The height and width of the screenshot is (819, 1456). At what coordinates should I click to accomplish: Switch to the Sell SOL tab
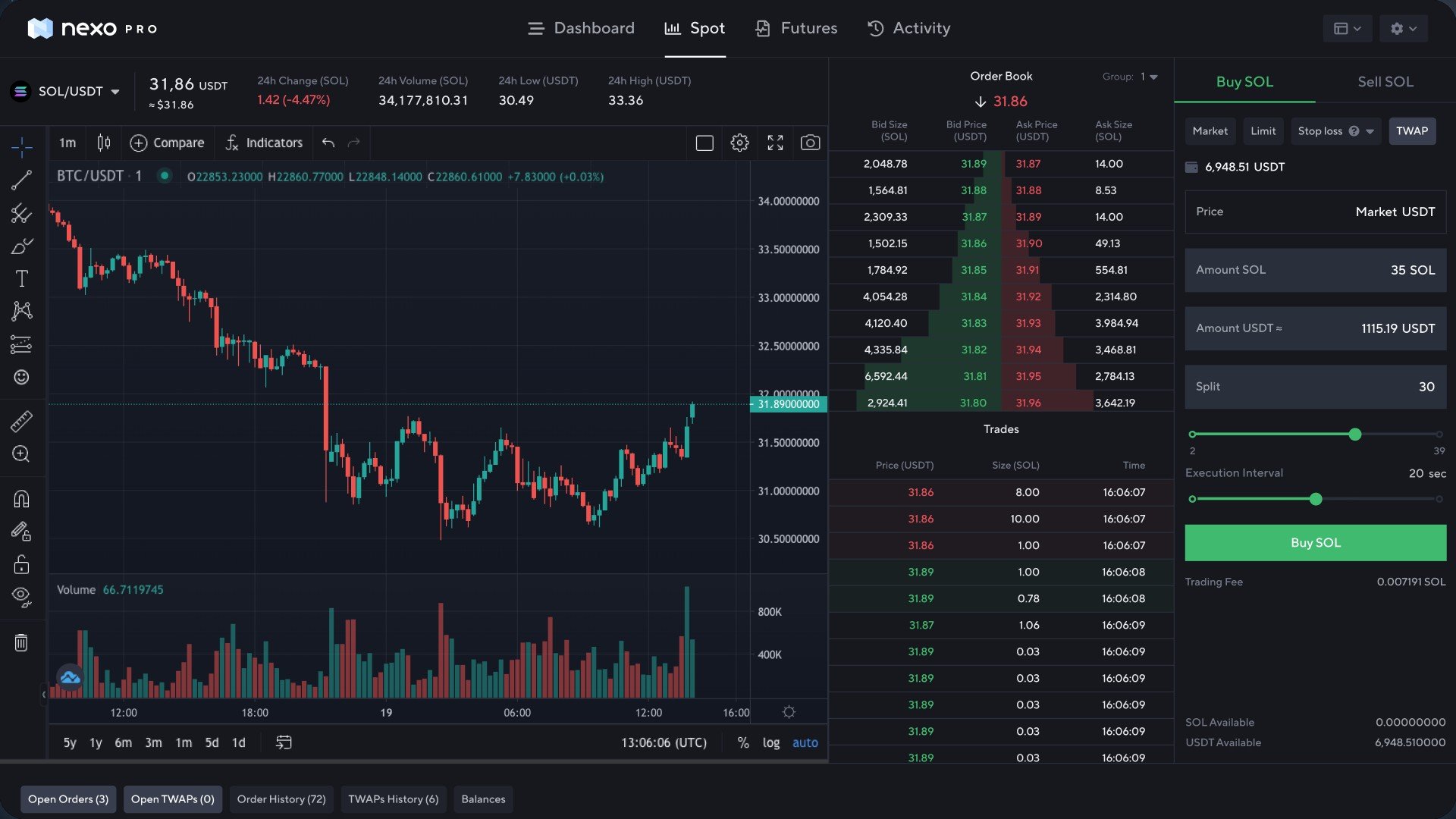[x=1385, y=82]
